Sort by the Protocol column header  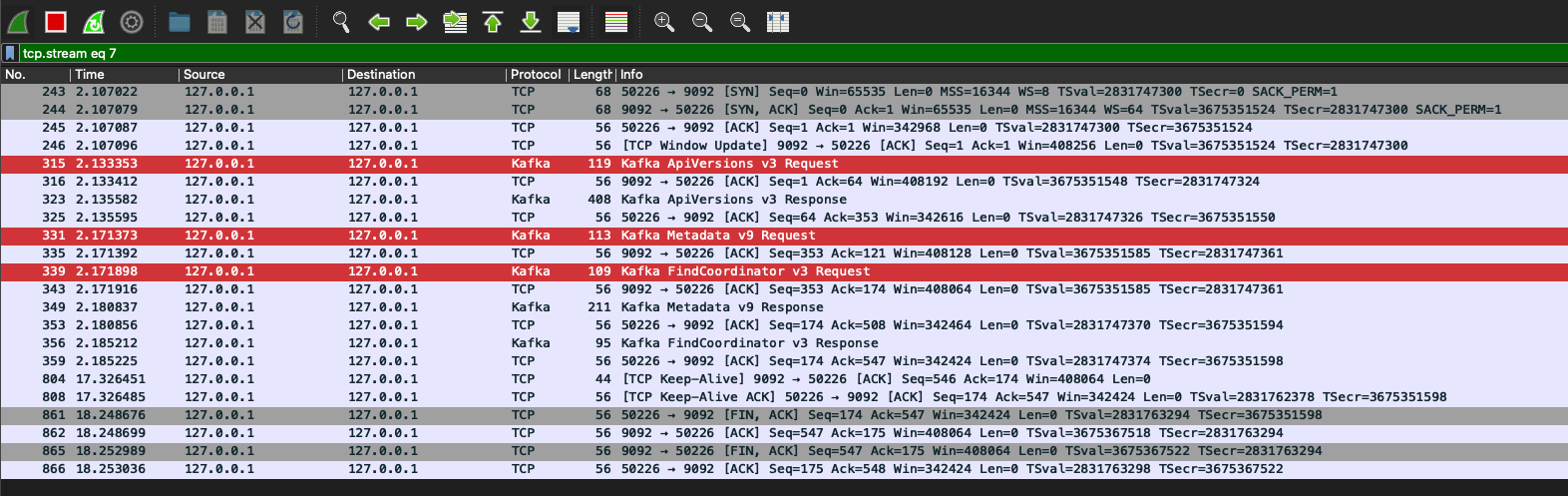click(x=537, y=74)
